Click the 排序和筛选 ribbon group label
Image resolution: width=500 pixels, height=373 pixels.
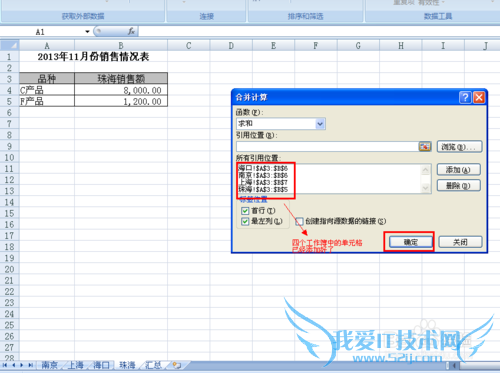305,16
